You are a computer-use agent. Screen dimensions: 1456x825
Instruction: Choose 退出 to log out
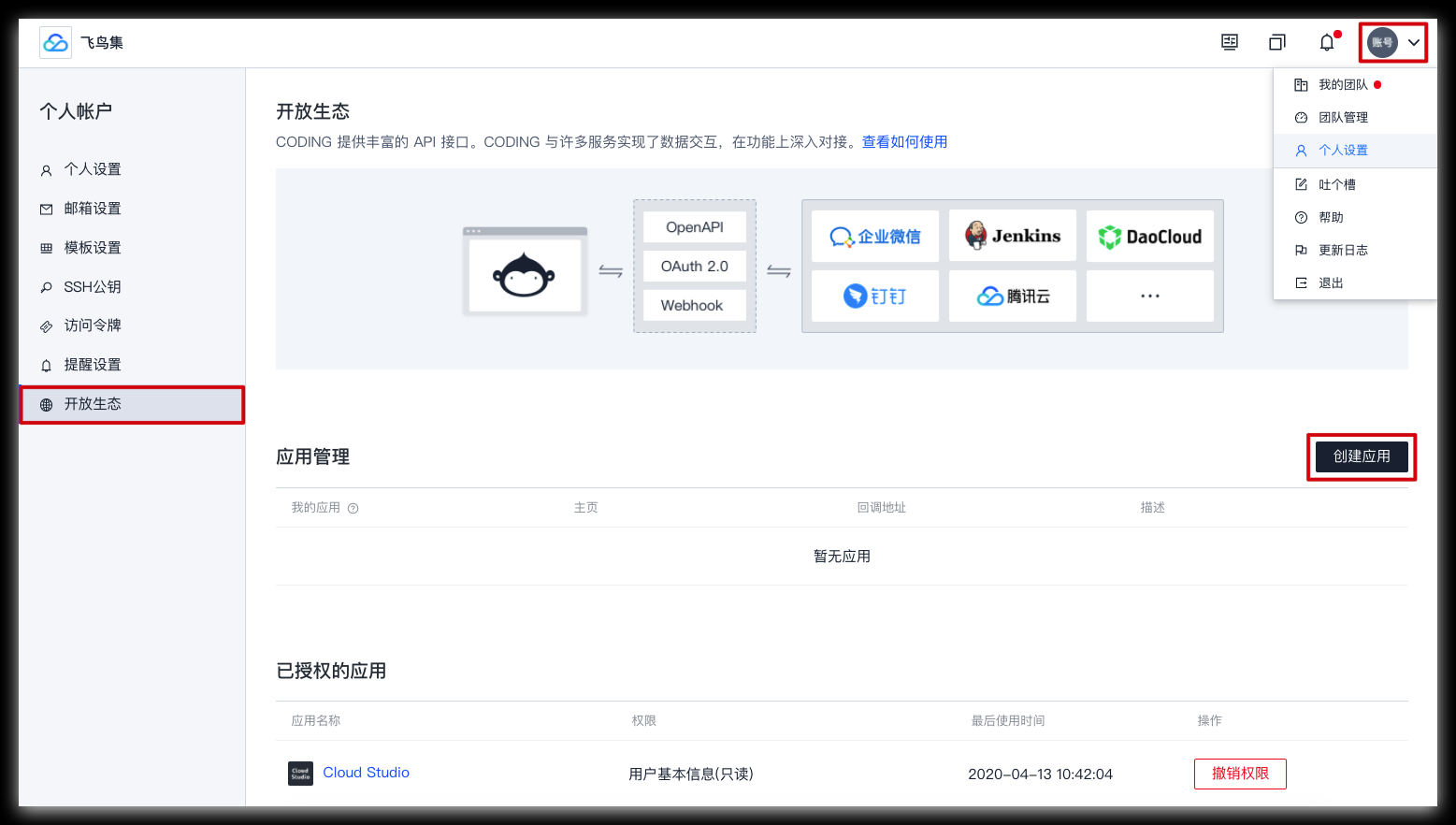point(1331,283)
